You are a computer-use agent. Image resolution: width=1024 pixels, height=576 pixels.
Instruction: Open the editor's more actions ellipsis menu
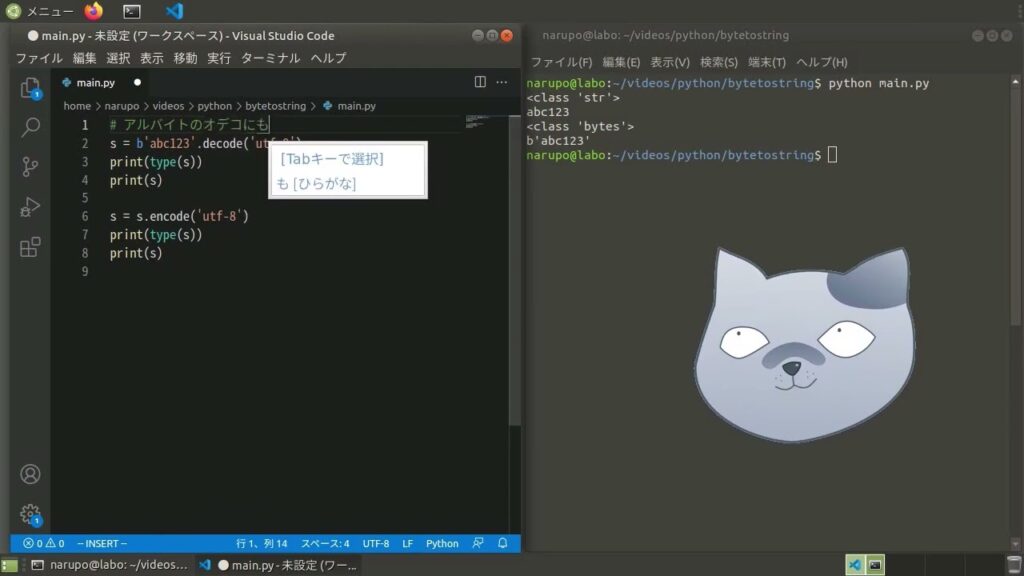click(502, 82)
